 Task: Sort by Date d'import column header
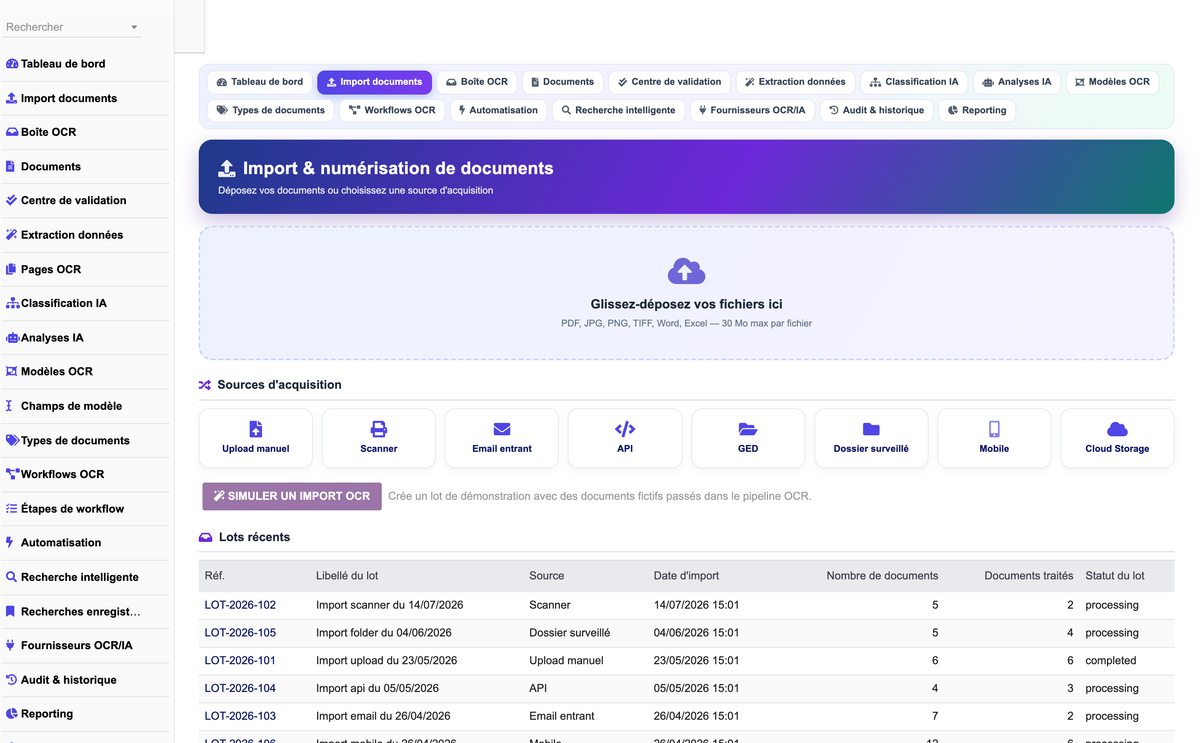pyautogui.click(x=686, y=576)
